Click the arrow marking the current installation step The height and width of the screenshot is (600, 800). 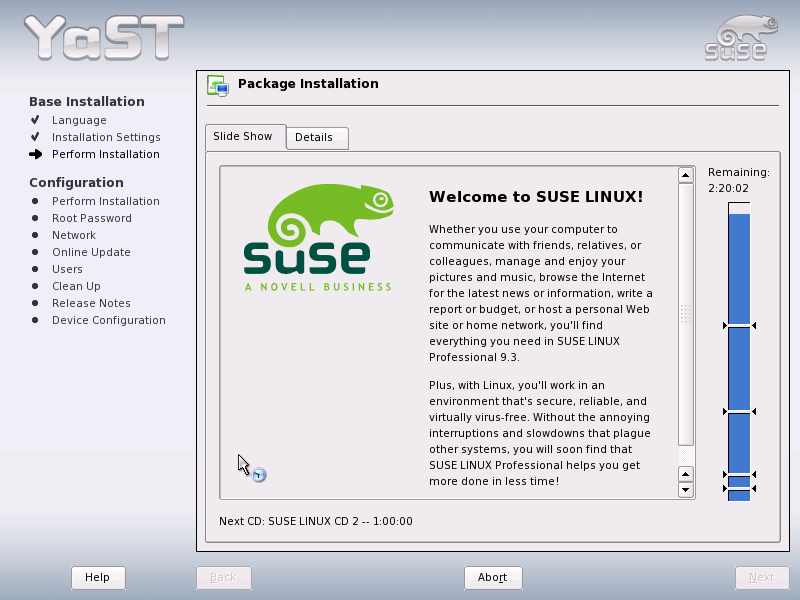36,154
